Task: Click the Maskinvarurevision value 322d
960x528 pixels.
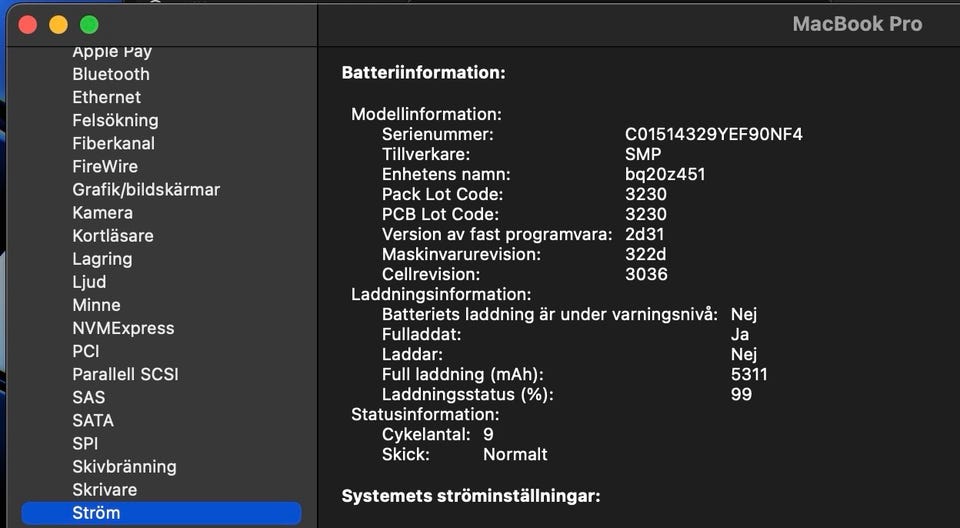Action: pyautogui.click(x=645, y=254)
